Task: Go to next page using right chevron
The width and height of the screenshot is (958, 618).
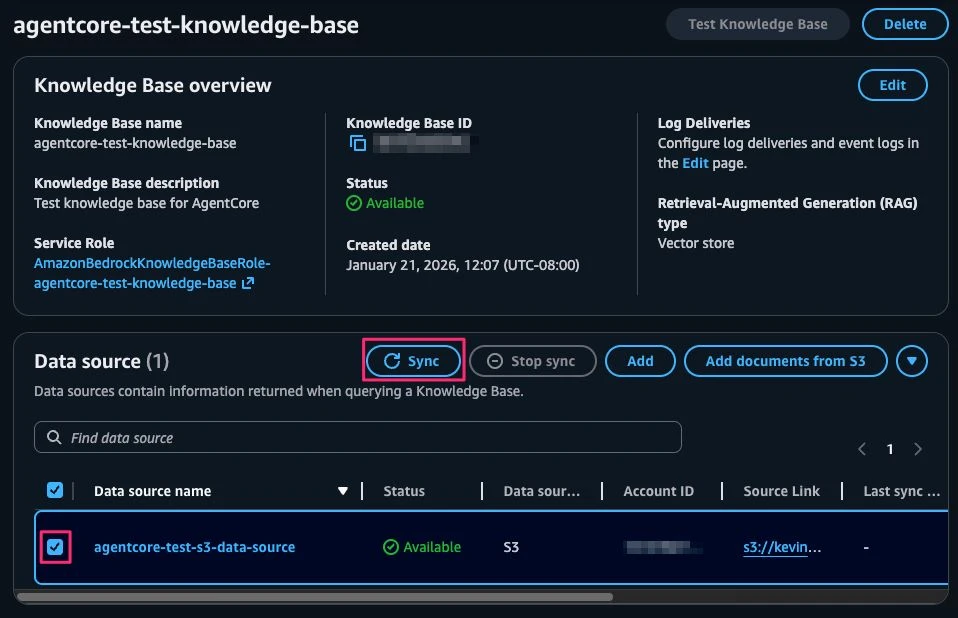Action: [918, 449]
